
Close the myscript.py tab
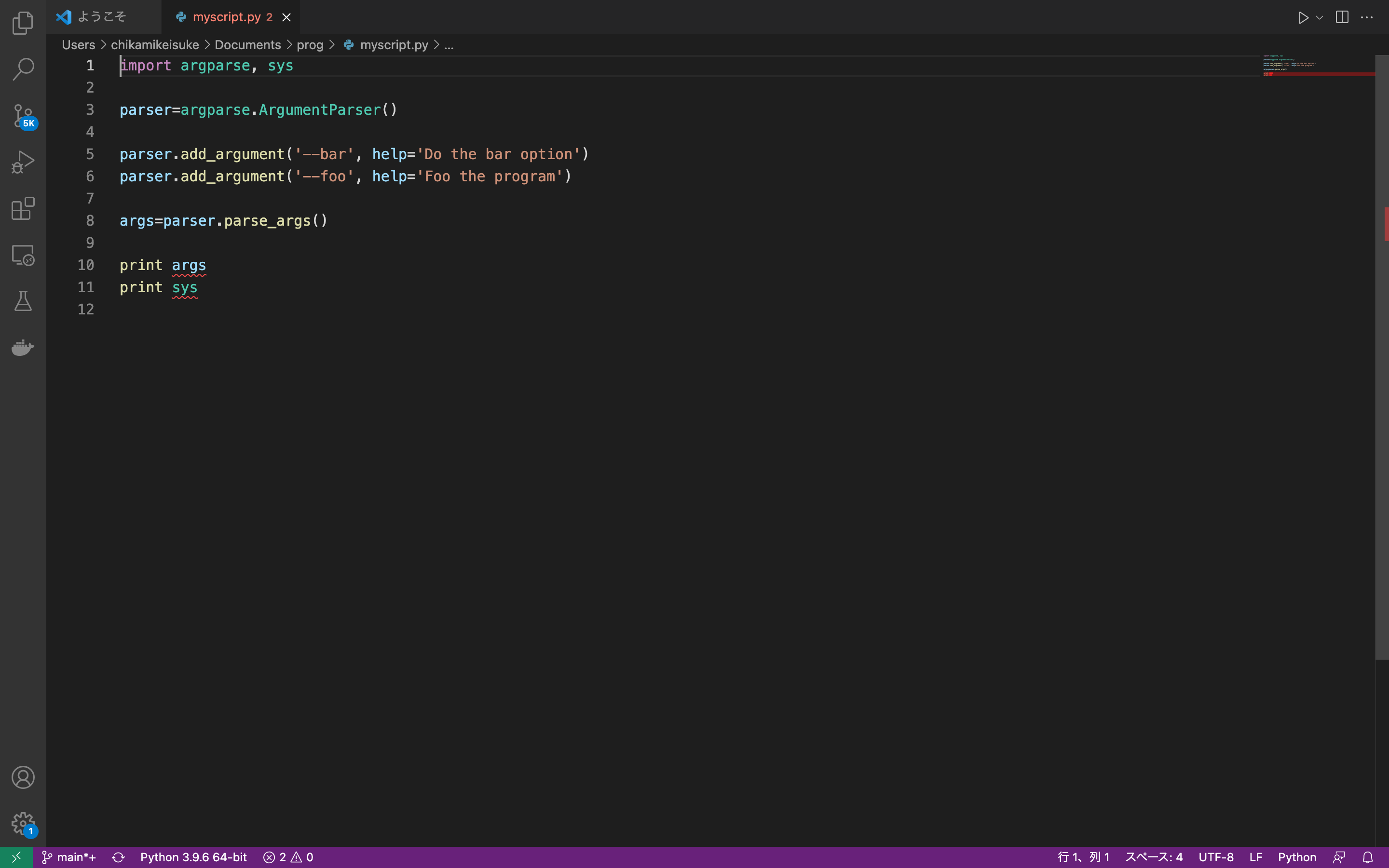pos(286,17)
